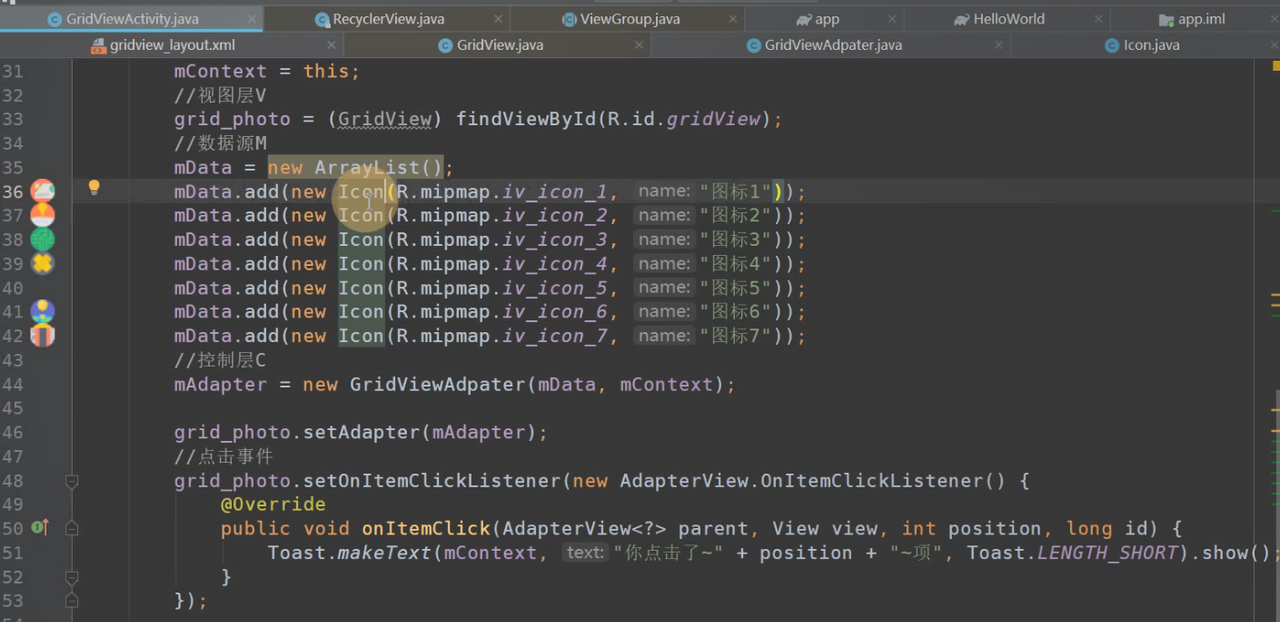This screenshot has width=1280, height=622.
Task: Click the gutter image preview on line 36
Action: [x=42, y=191]
